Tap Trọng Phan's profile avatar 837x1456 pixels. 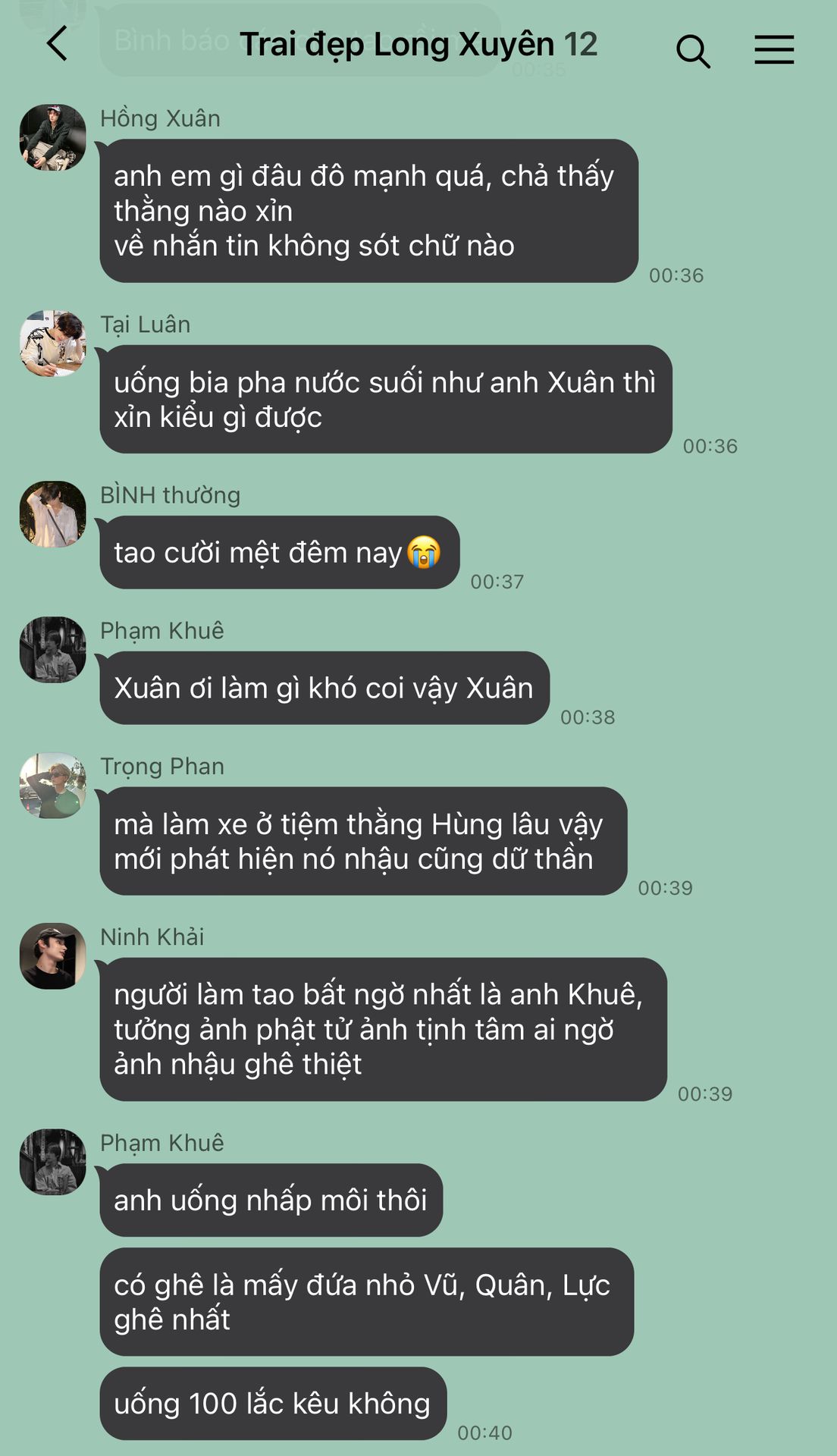pos(53,786)
